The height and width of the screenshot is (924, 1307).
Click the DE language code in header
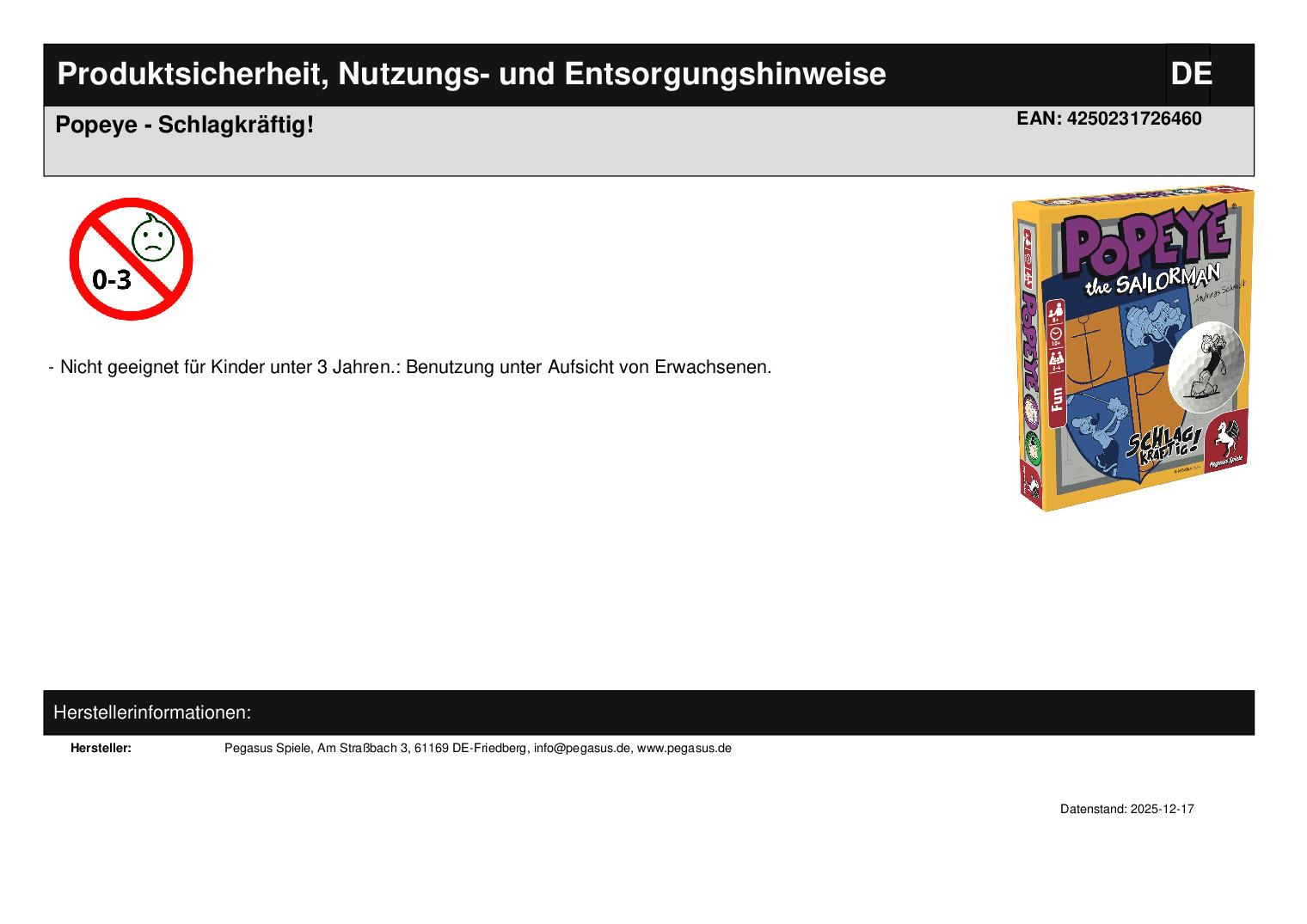[x=1190, y=75]
